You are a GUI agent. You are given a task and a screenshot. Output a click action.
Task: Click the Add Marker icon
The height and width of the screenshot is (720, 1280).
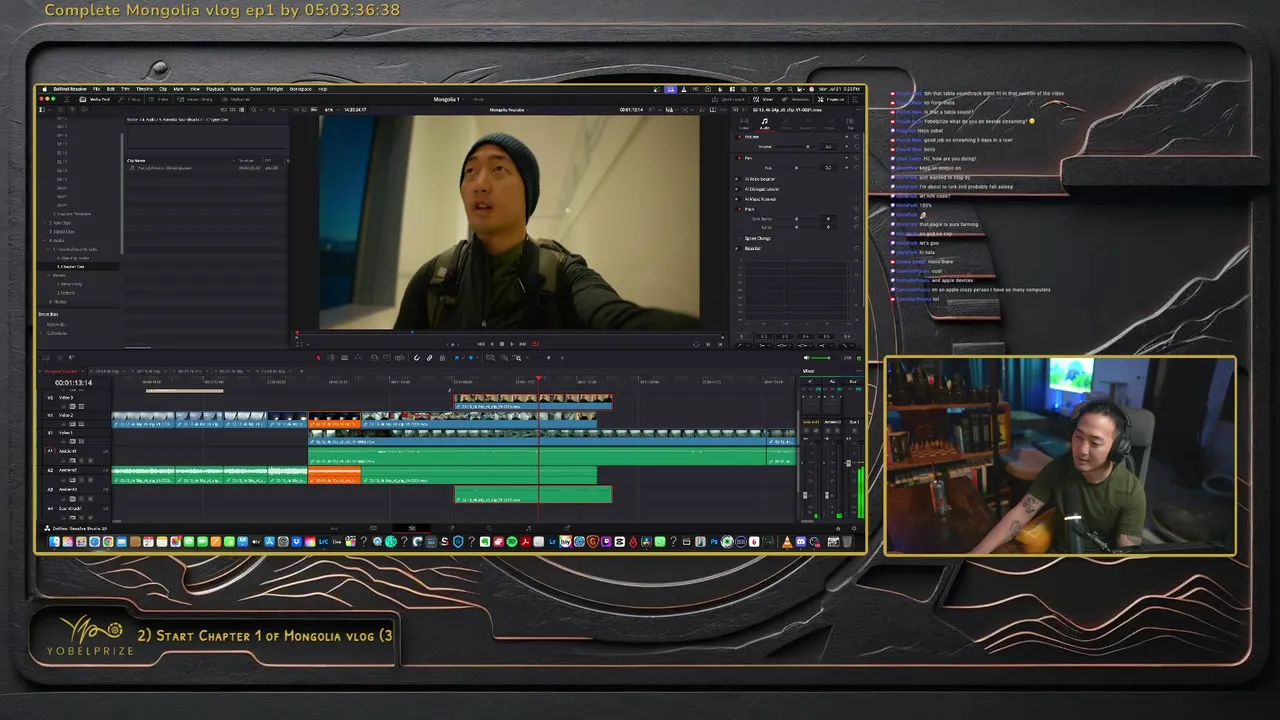coord(471,358)
